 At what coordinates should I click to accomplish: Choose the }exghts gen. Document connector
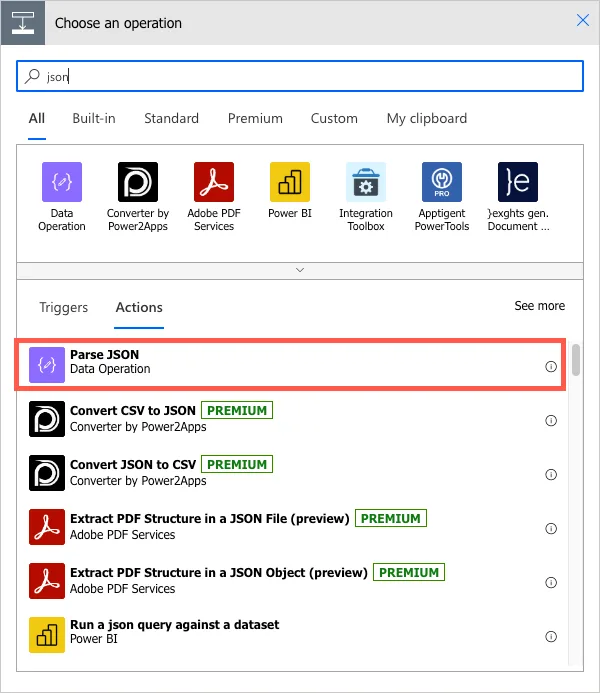coord(518,182)
